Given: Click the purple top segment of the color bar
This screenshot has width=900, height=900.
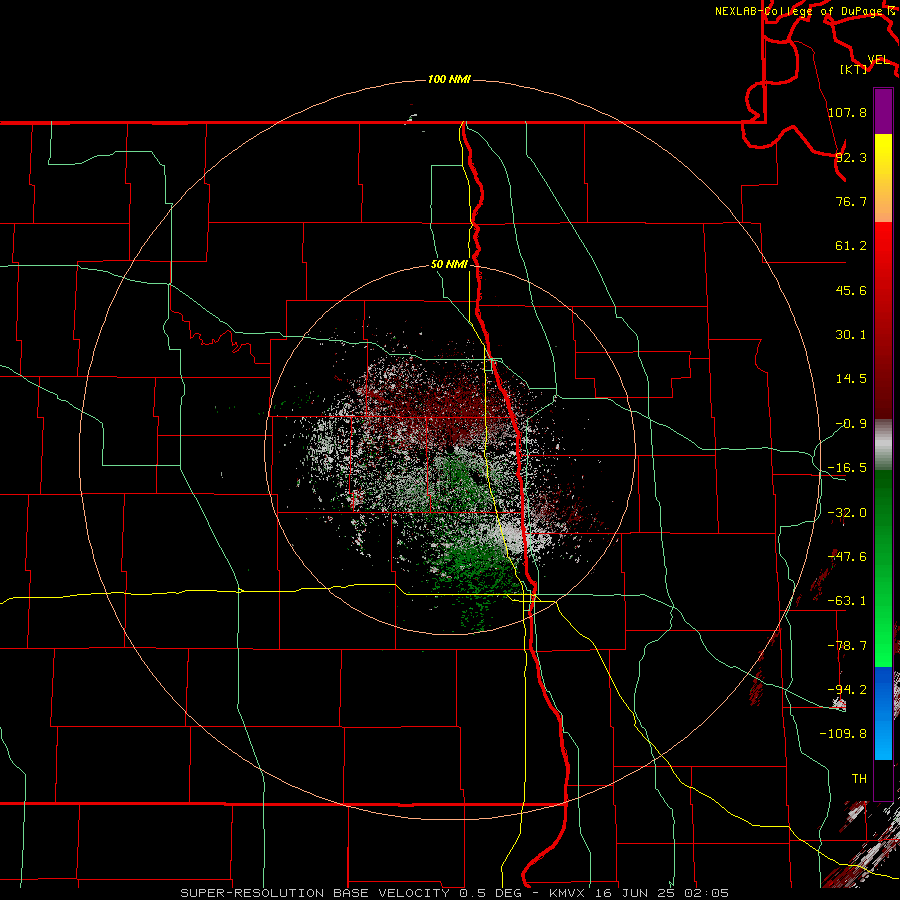Looking at the screenshot, I should coord(883,111).
